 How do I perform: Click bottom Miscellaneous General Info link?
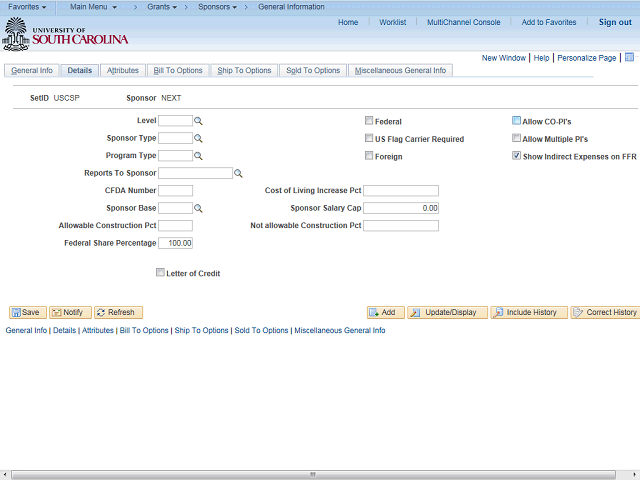(x=340, y=330)
